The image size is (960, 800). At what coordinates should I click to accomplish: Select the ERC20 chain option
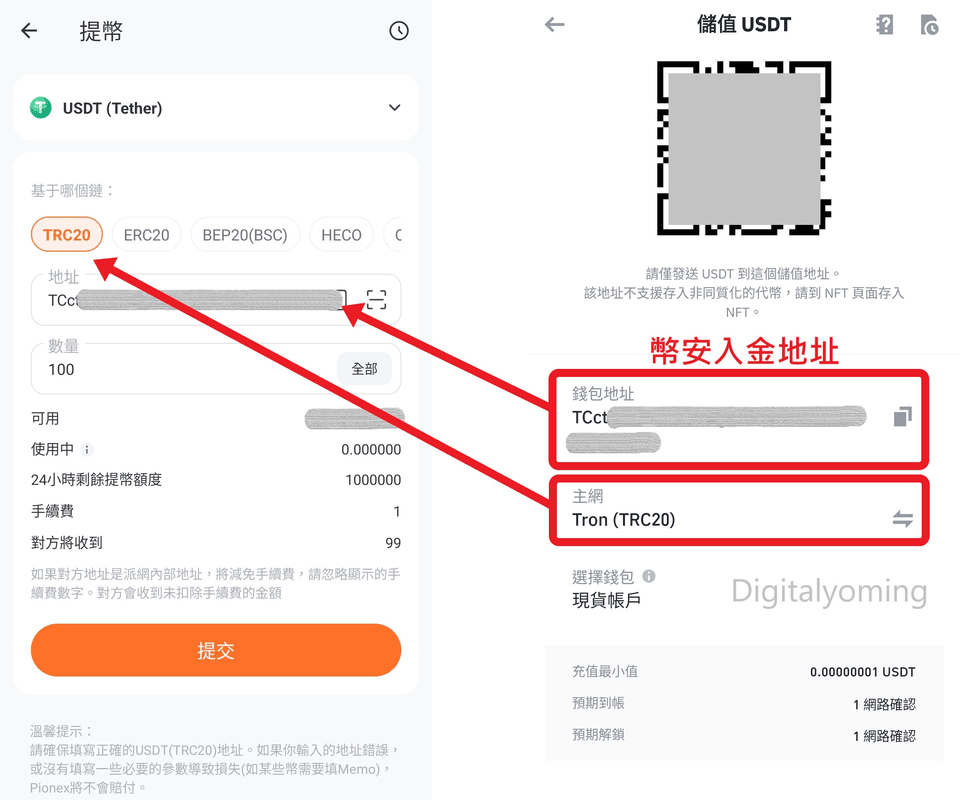[146, 235]
